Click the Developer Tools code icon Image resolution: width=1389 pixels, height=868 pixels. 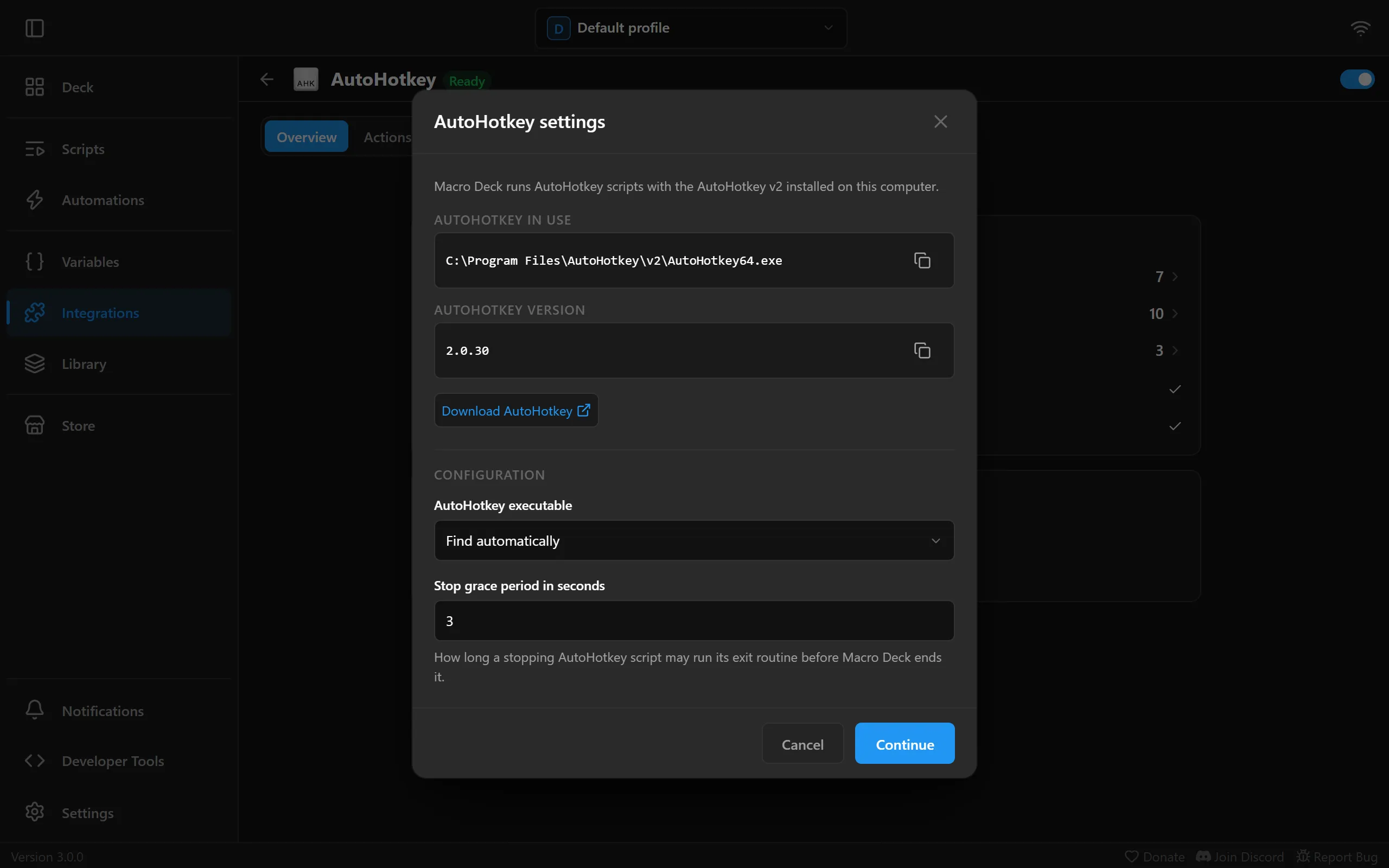tap(34, 761)
